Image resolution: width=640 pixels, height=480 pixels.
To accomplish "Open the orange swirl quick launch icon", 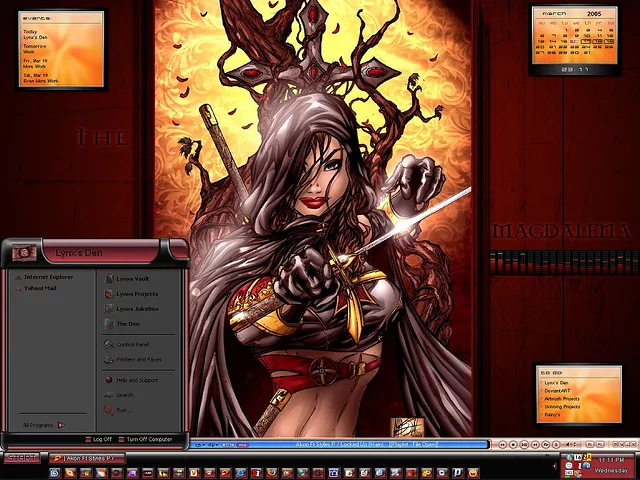I will 225,473.
